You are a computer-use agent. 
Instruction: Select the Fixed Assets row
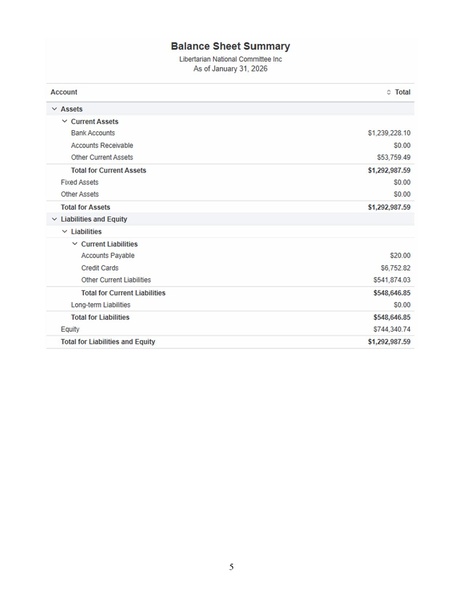point(230,182)
